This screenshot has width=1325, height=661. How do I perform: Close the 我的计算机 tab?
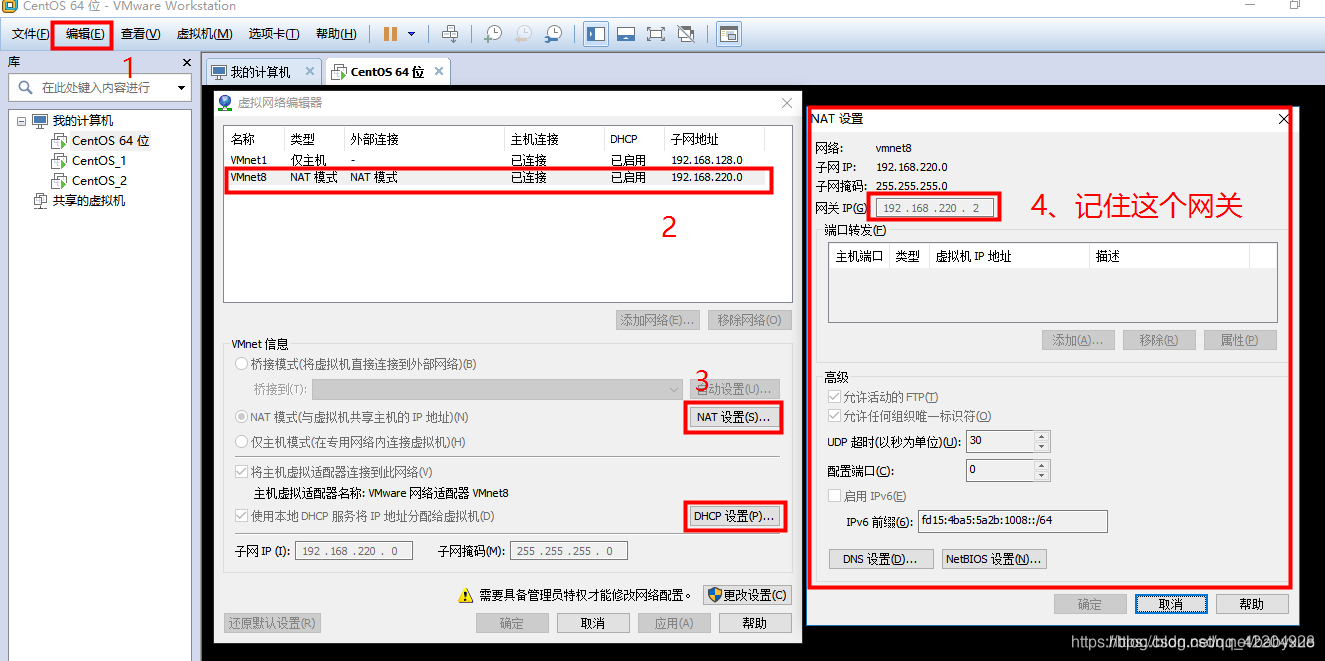pos(310,71)
